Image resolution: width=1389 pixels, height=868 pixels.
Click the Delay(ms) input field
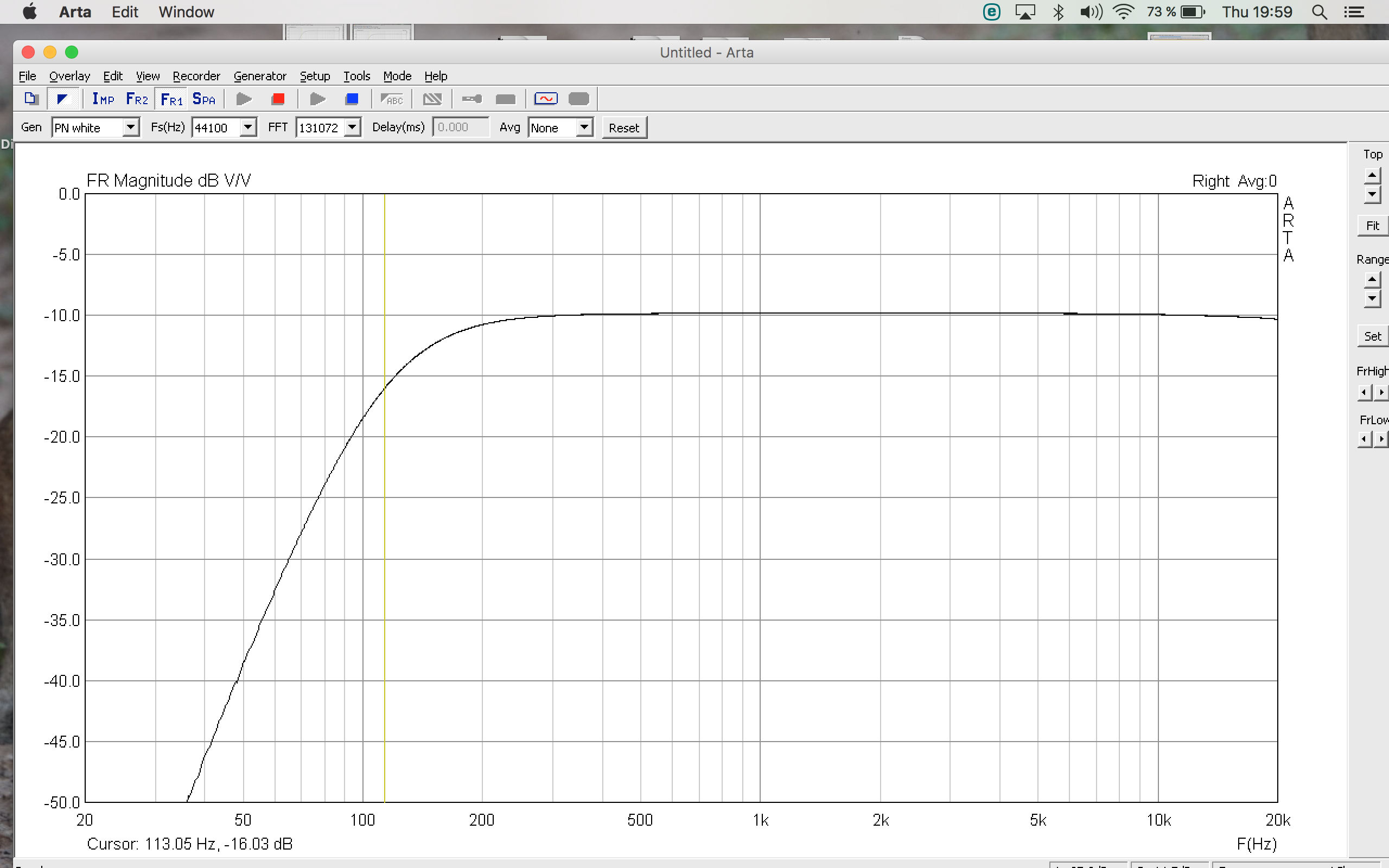(461, 127)
